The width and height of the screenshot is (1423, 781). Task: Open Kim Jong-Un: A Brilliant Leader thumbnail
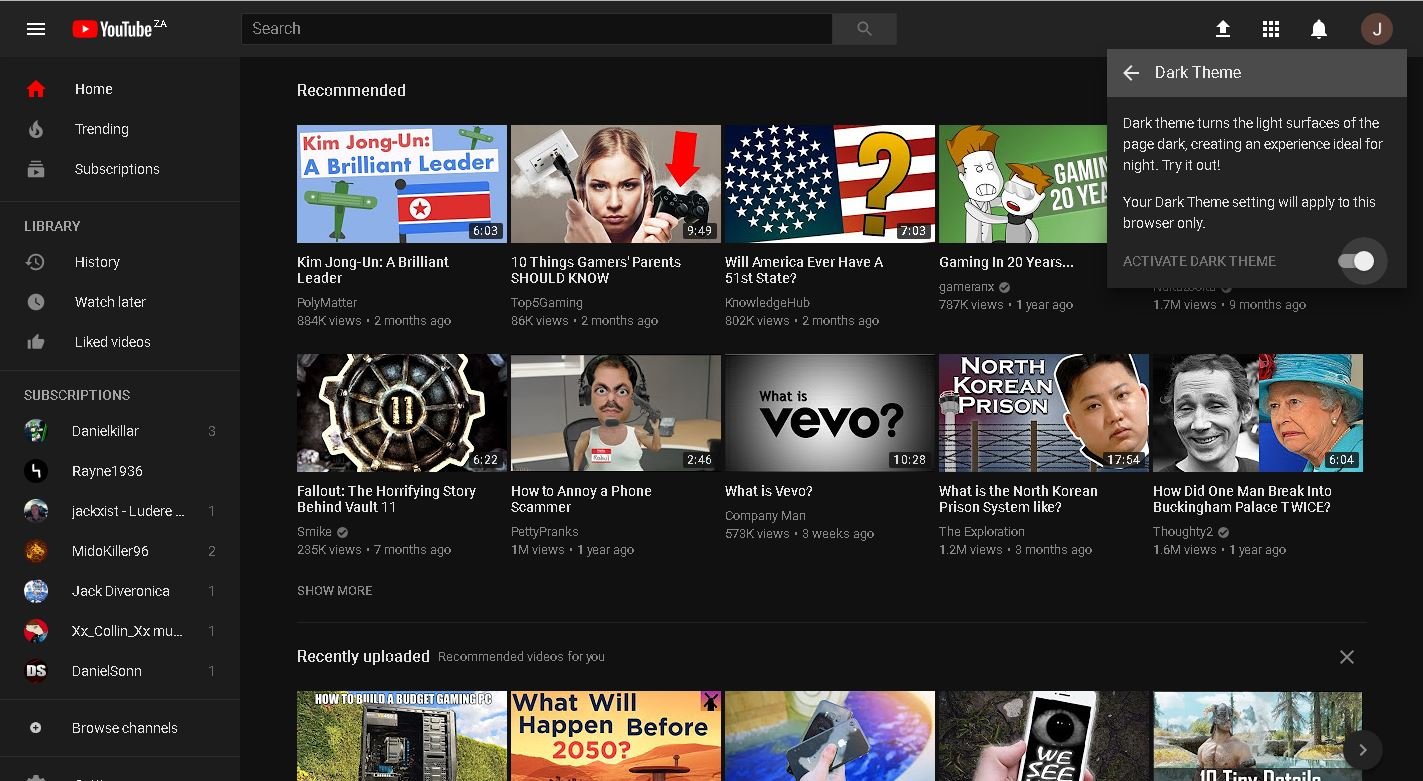[x=402, y=184]
